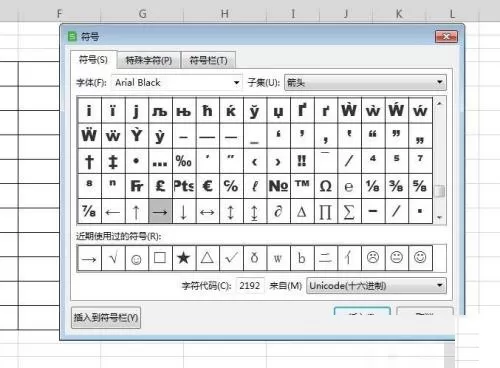500x368 pixels.
Task: Open the 子集 subset dropdown
Action: click(365, 82)
